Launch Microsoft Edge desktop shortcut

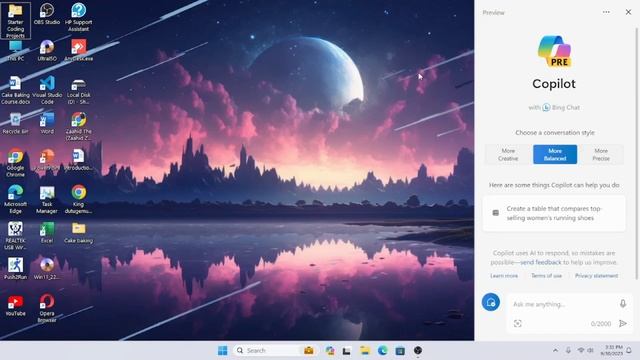tap(16, 199)
